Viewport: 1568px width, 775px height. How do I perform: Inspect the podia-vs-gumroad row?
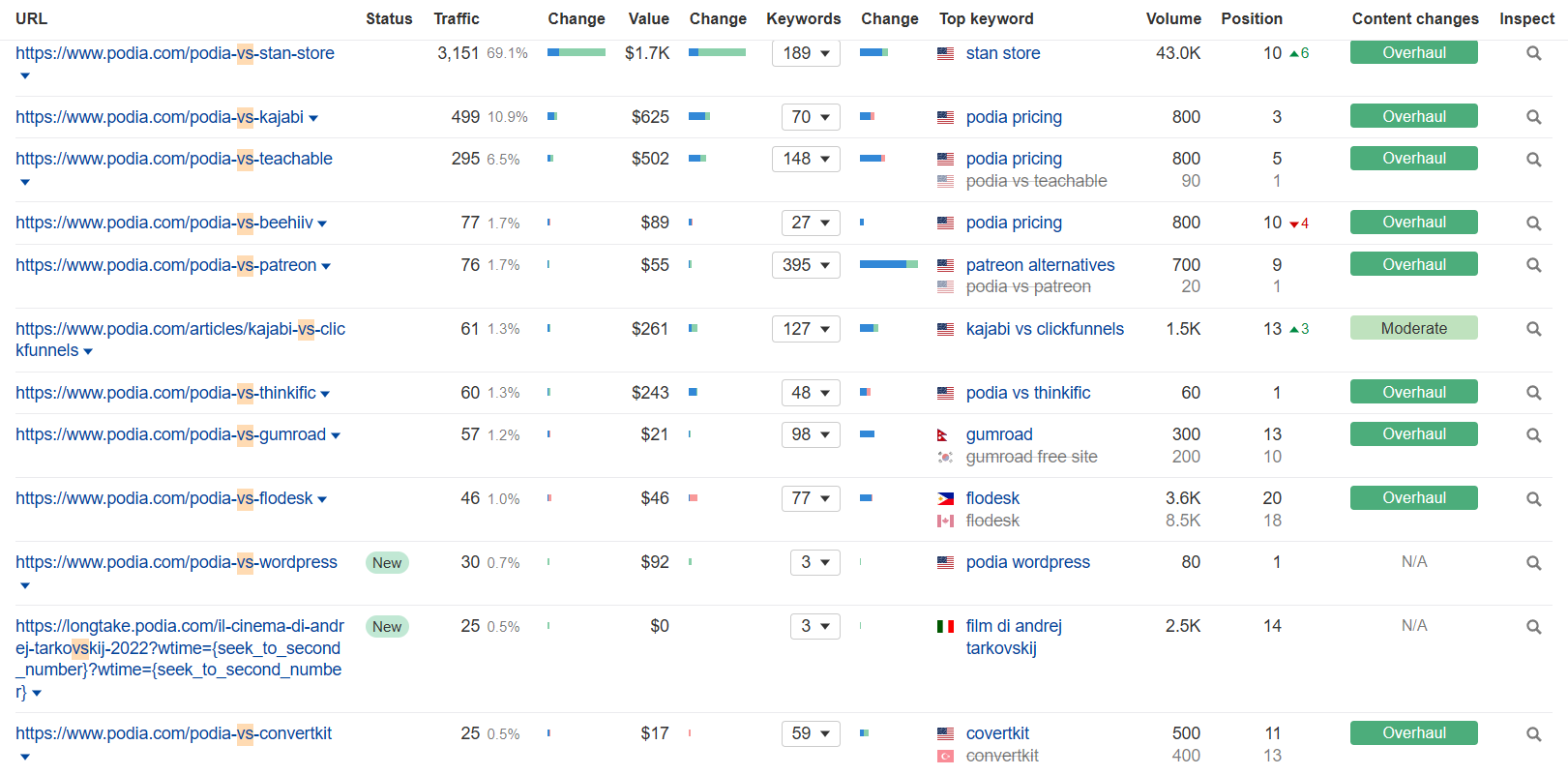click(x=1533, y=434)
